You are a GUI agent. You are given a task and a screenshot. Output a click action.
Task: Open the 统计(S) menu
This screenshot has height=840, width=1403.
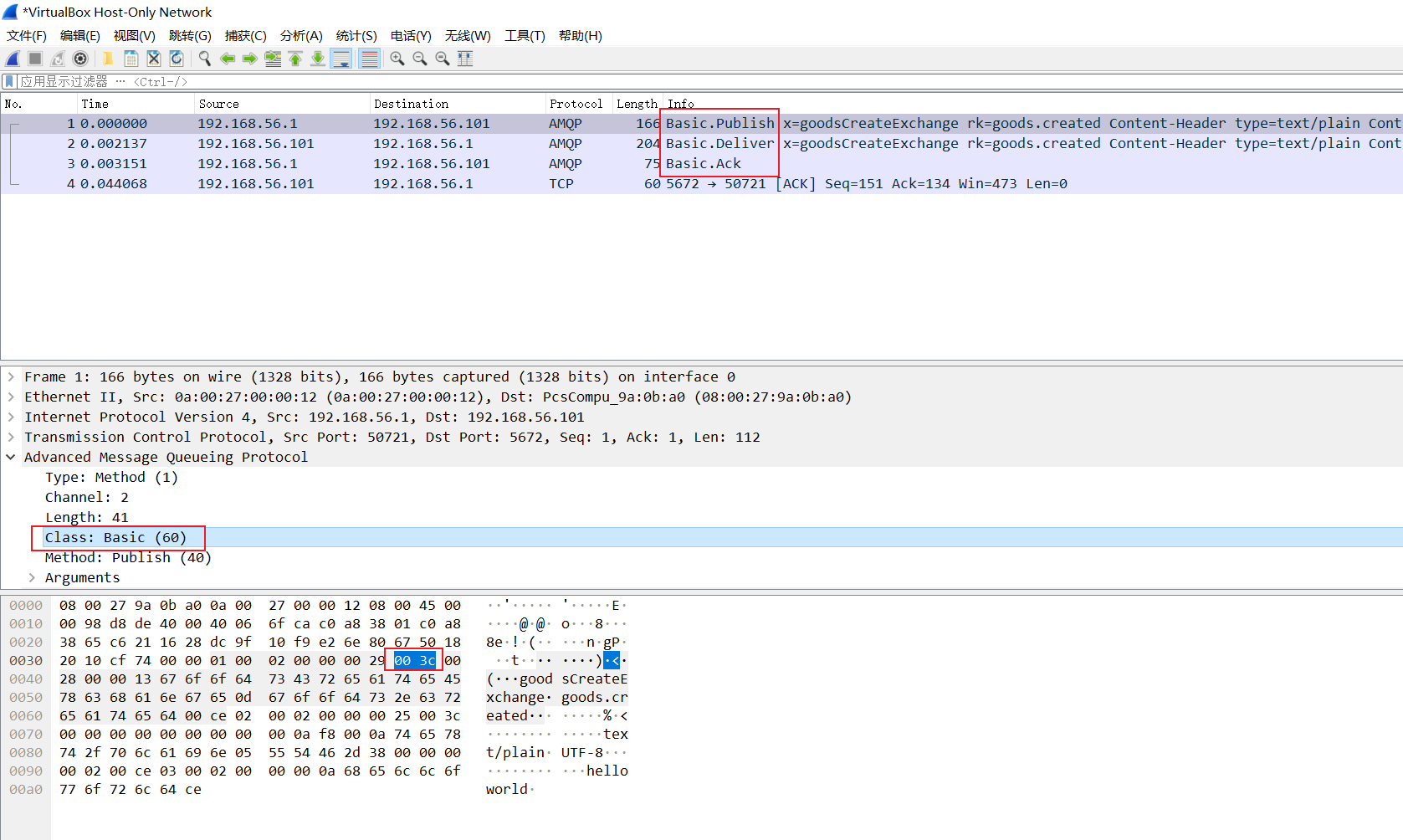point(356,35)
